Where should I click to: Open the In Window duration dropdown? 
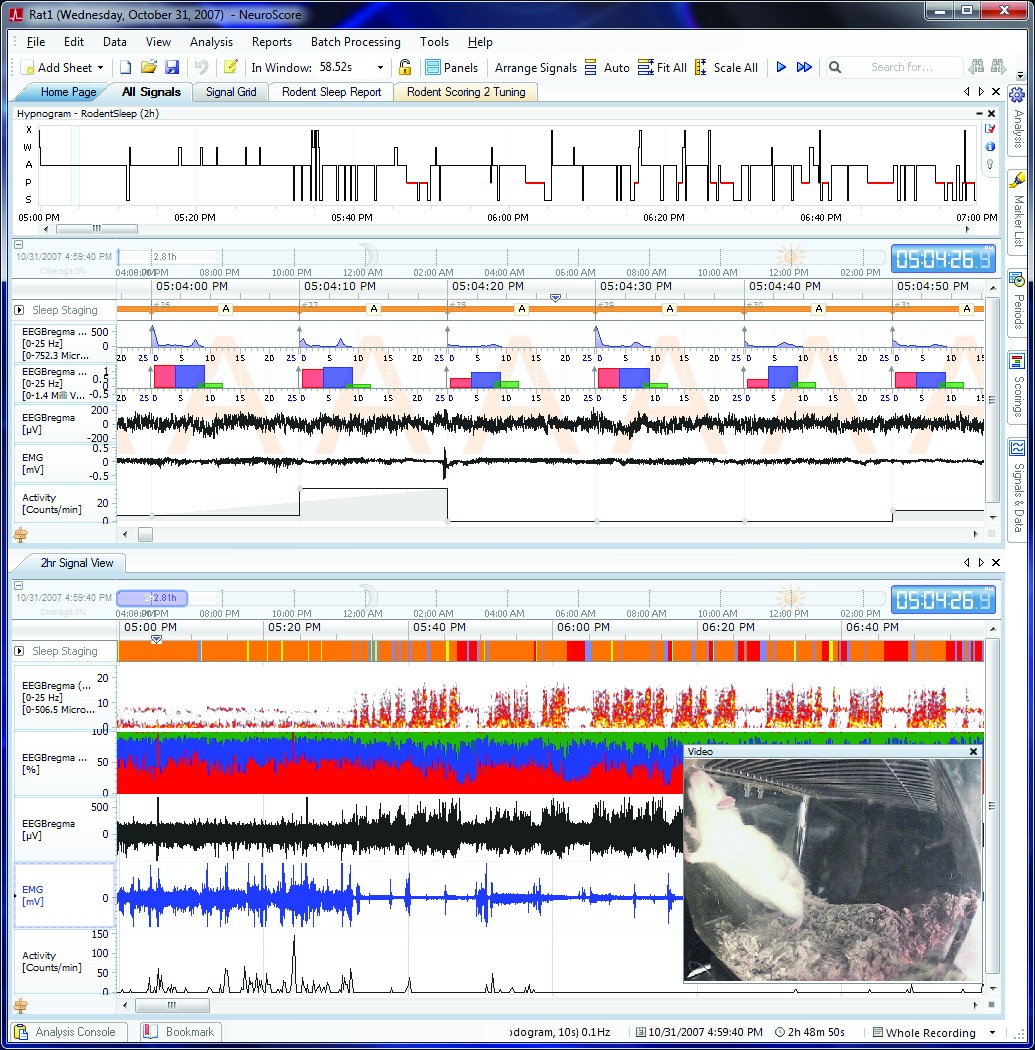click(x=380, y=68)
